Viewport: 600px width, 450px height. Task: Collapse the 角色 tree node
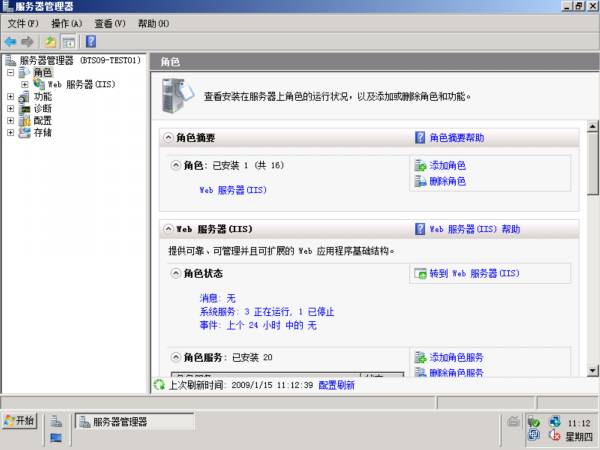click(x=11, y=72)
